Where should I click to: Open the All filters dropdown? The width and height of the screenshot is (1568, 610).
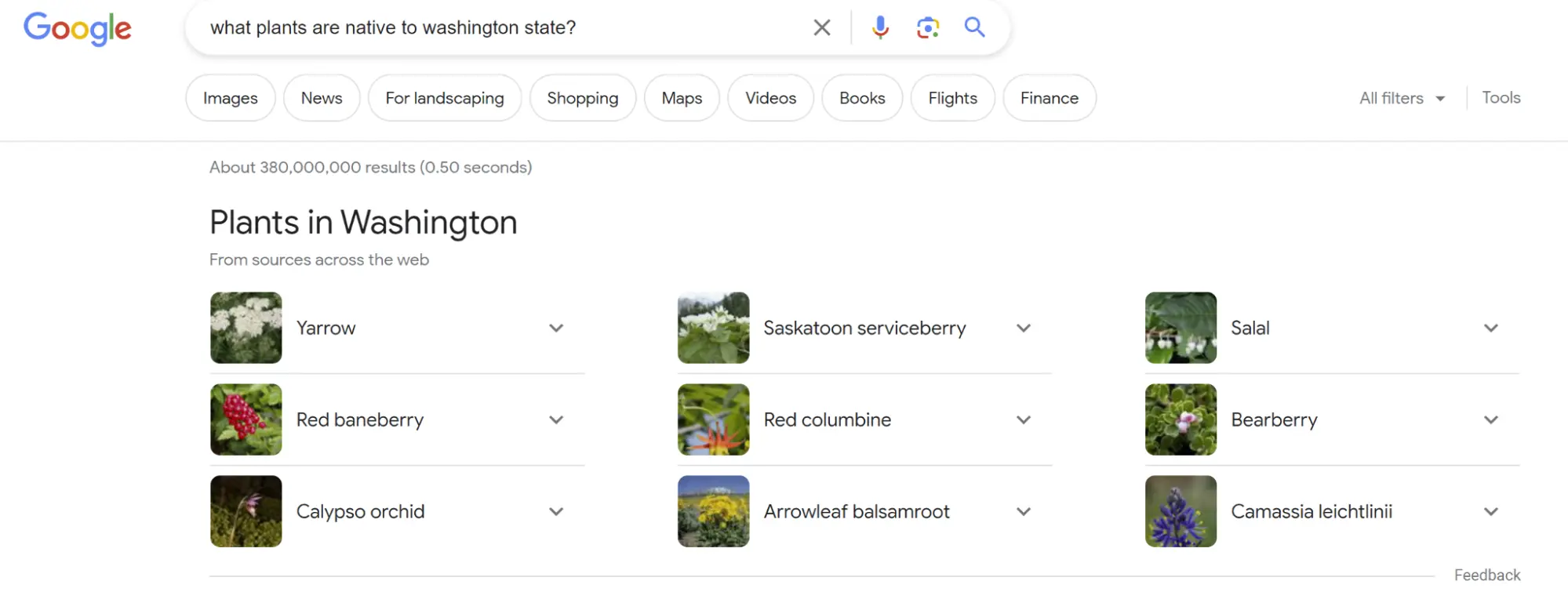click(1402, 98)
